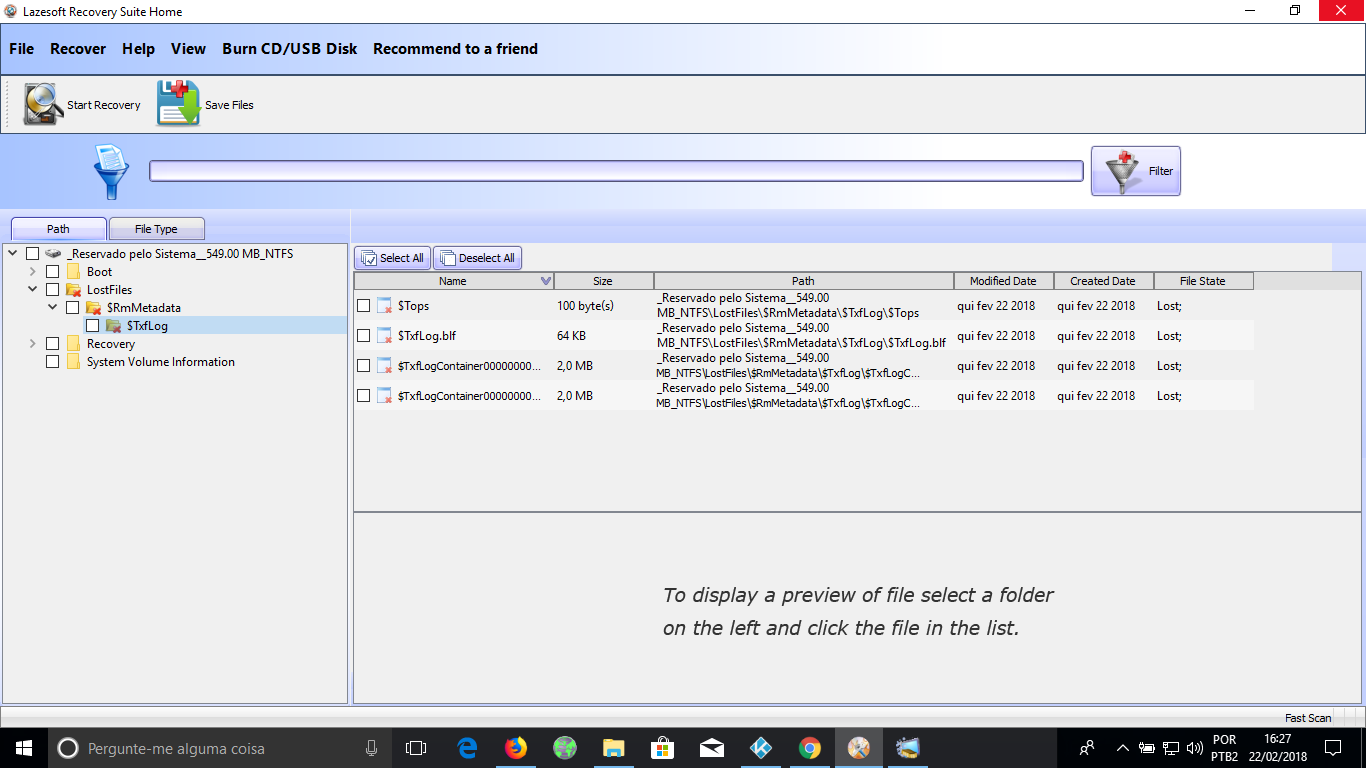1366x768 pixels.
Task: Click the drive icon of root node
Action: 53,254
